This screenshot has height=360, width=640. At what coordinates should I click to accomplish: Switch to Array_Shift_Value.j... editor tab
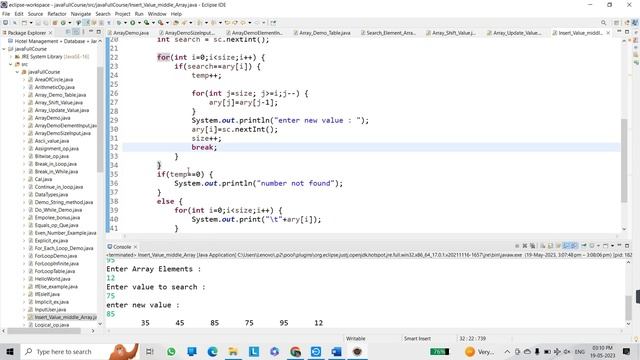point(451,33)
